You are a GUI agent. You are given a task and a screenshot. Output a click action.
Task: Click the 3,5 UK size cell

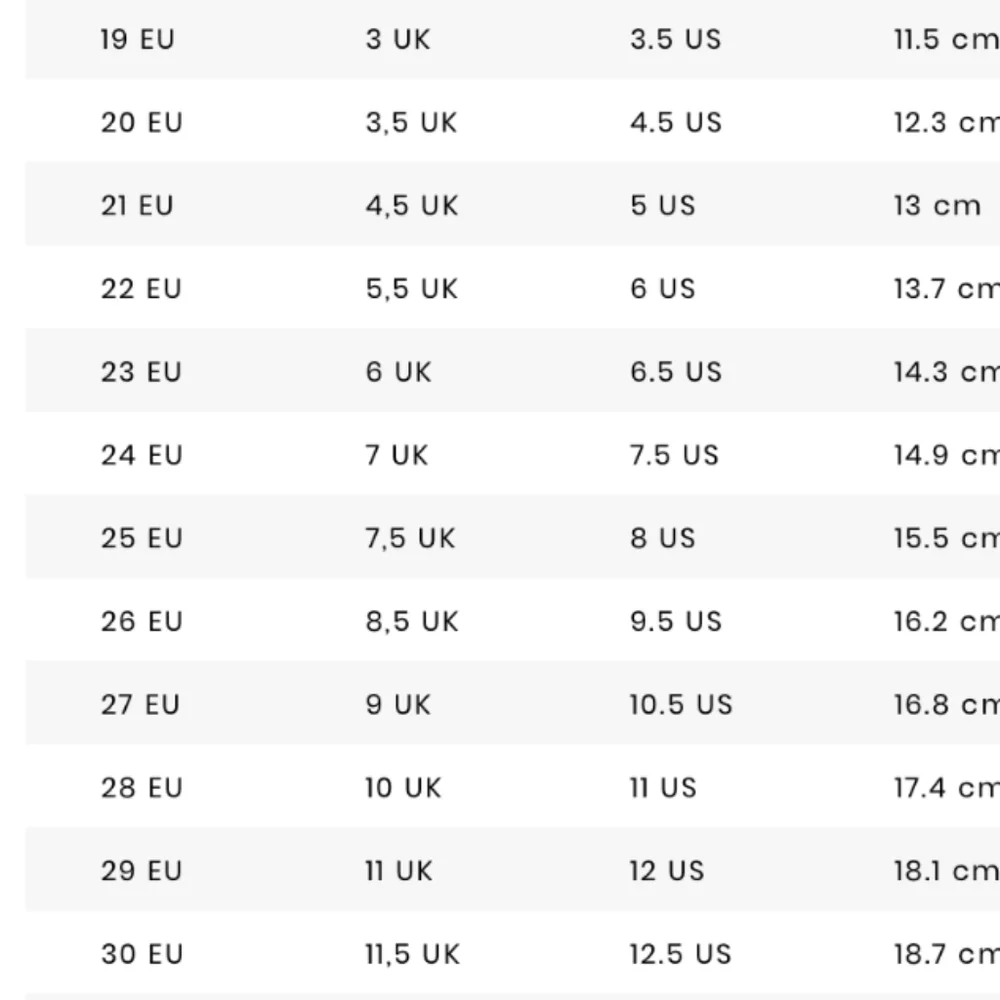(x=411, y=122)
